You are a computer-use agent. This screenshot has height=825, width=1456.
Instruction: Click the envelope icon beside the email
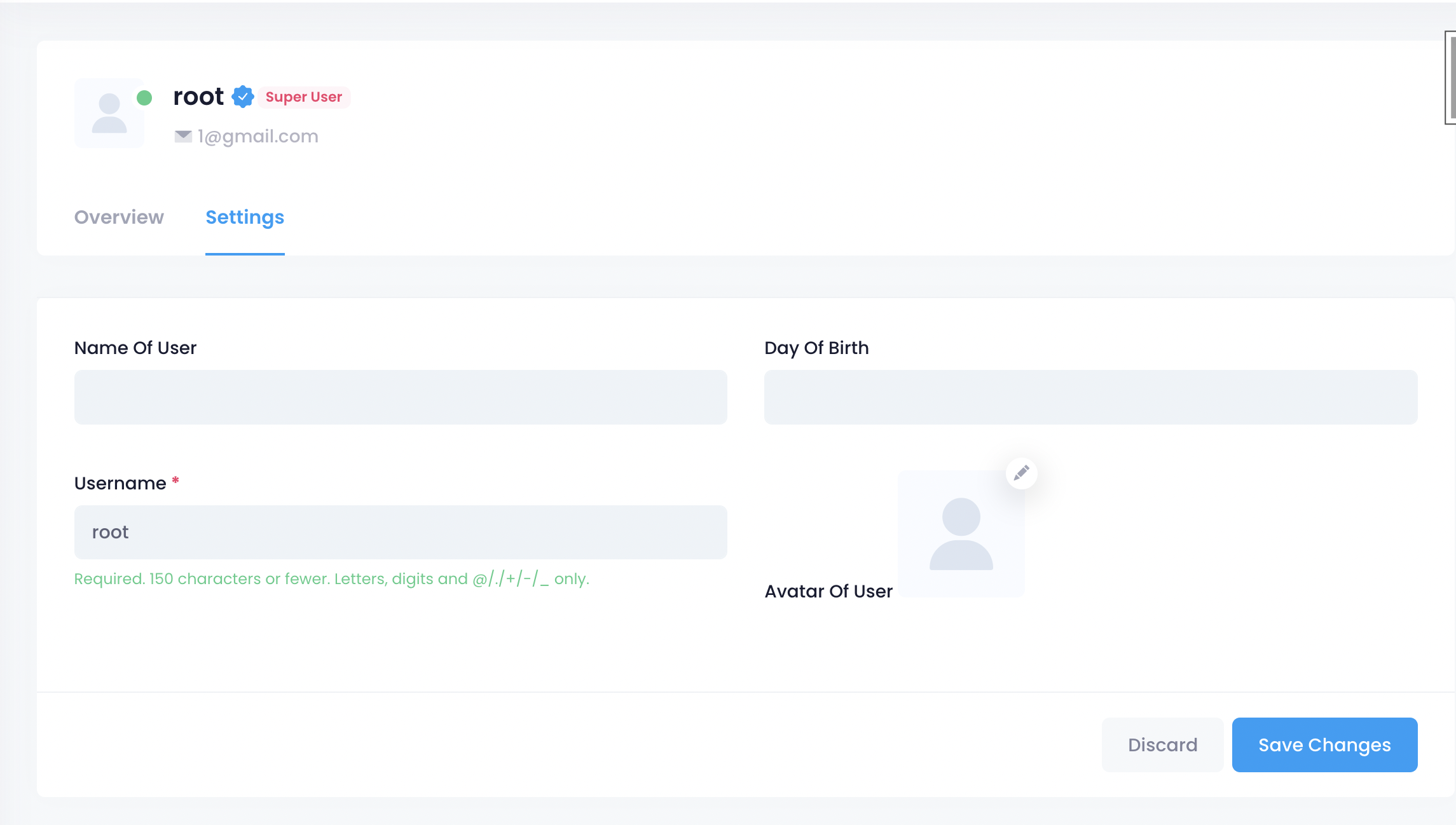coord(183,136)
